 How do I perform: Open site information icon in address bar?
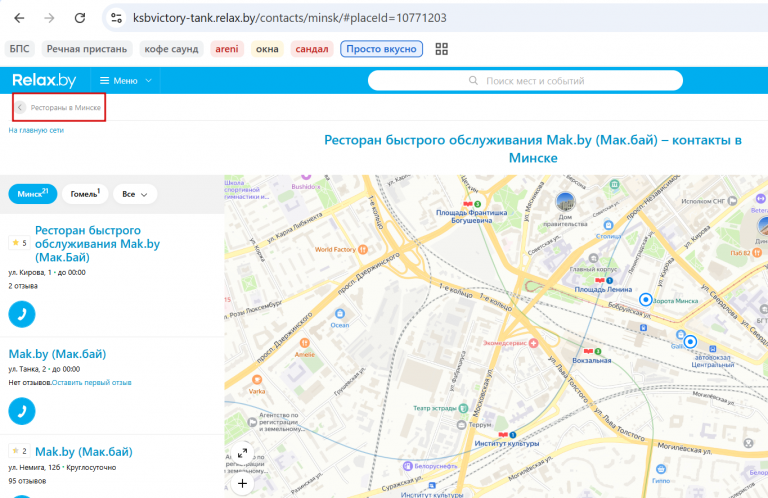(x=117, y=18)
